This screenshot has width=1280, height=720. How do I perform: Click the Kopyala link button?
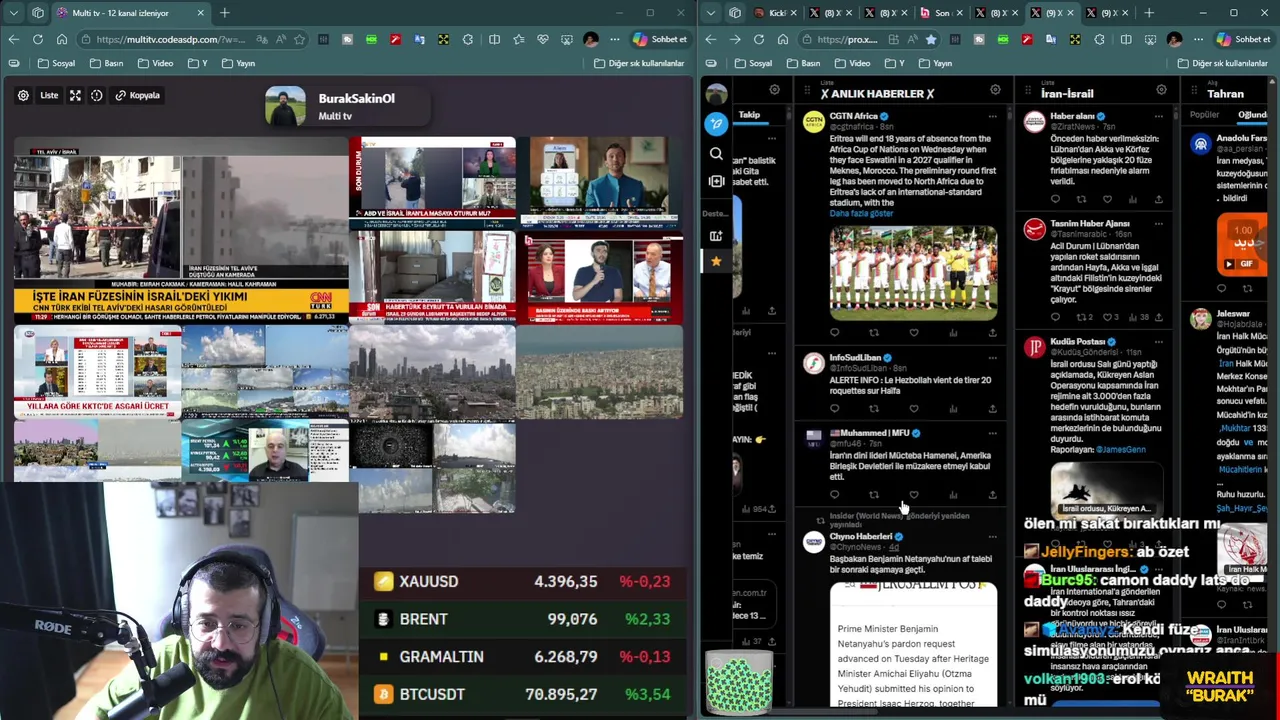[x=138, y=95]
